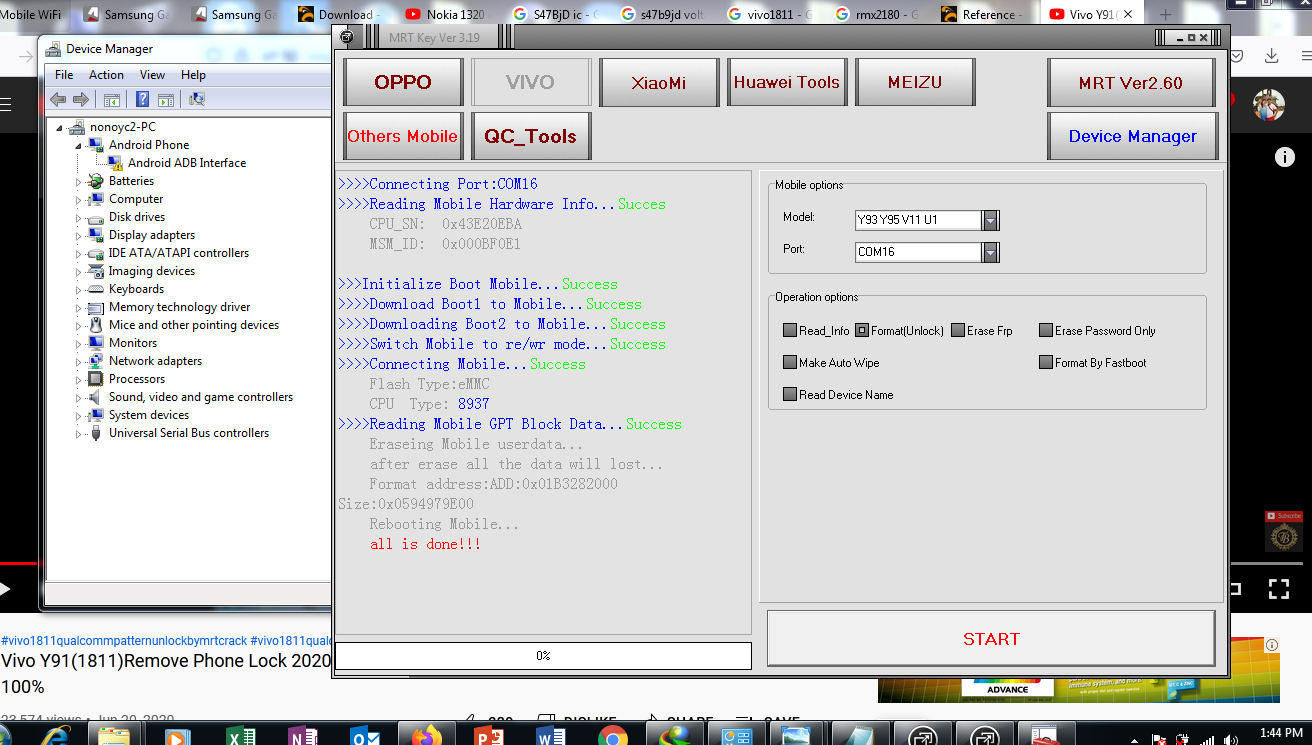Collapse the Android Phone tree node

78,145
